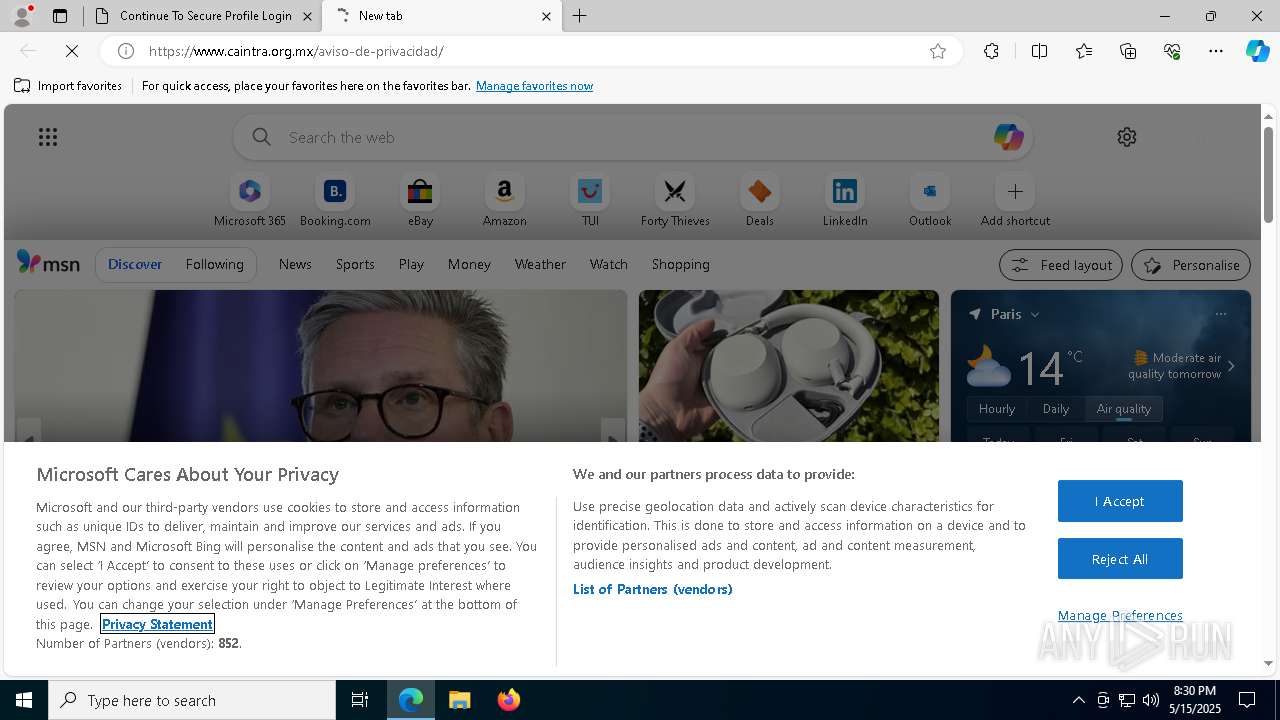Open the Play section
1280x720 pixels.
[411, 264]
